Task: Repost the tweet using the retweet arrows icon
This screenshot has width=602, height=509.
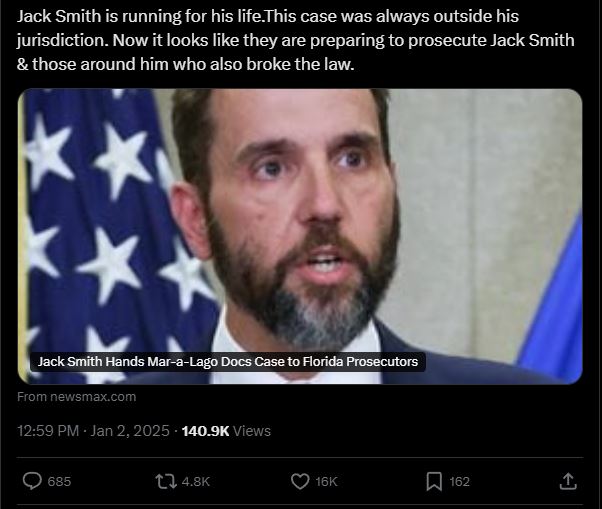Action: 166,481
